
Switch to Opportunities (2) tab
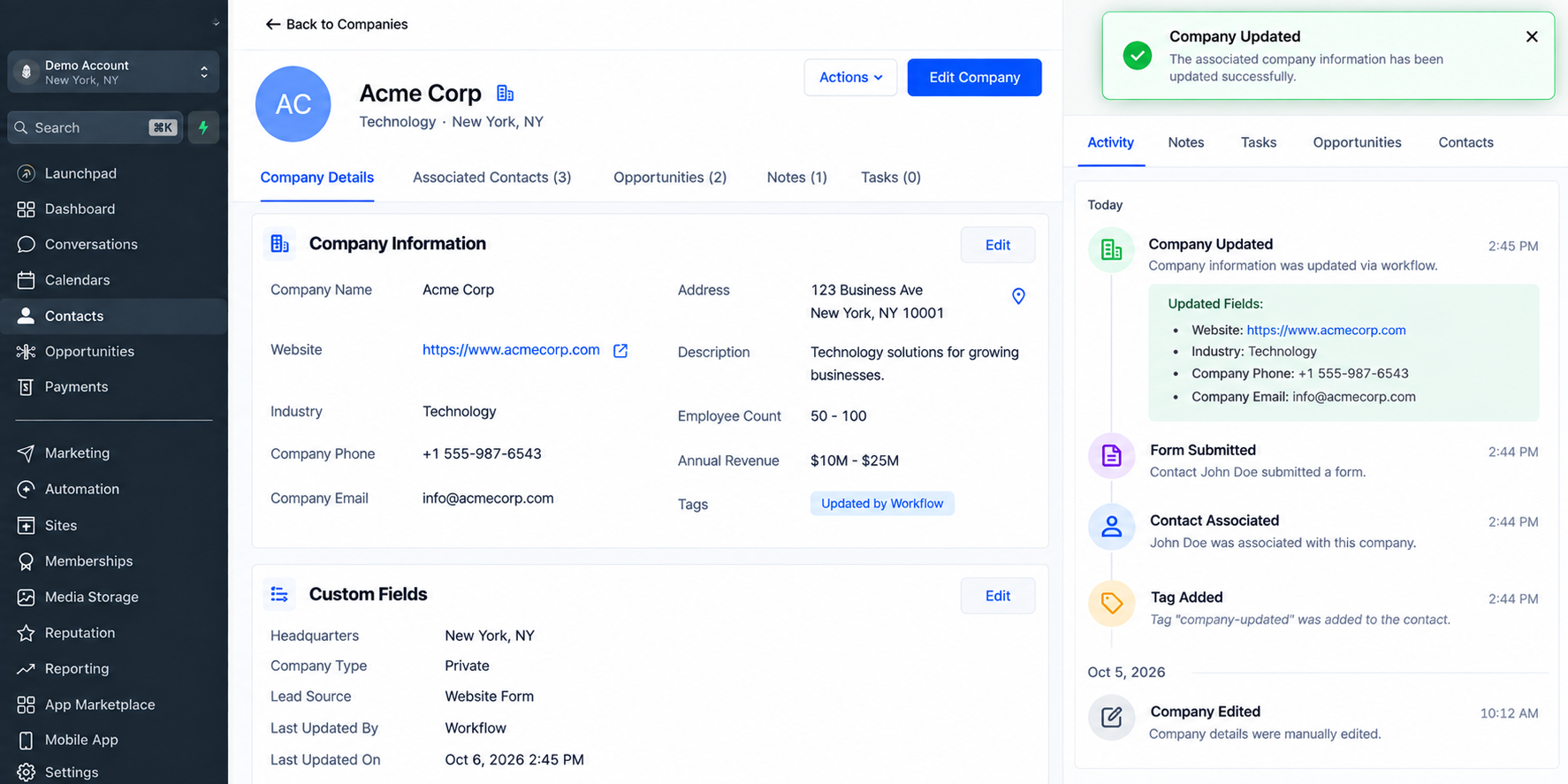[x=670, y=177]
